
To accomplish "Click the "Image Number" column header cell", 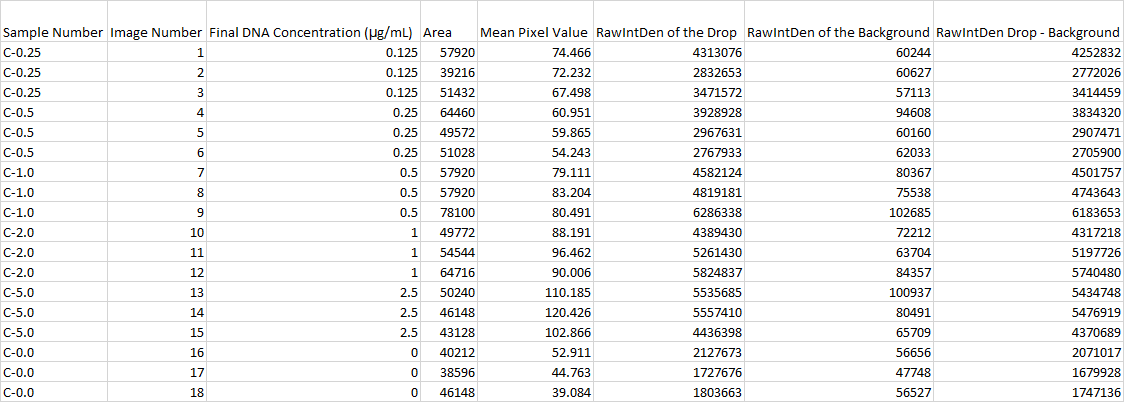I will pos(156,33).
